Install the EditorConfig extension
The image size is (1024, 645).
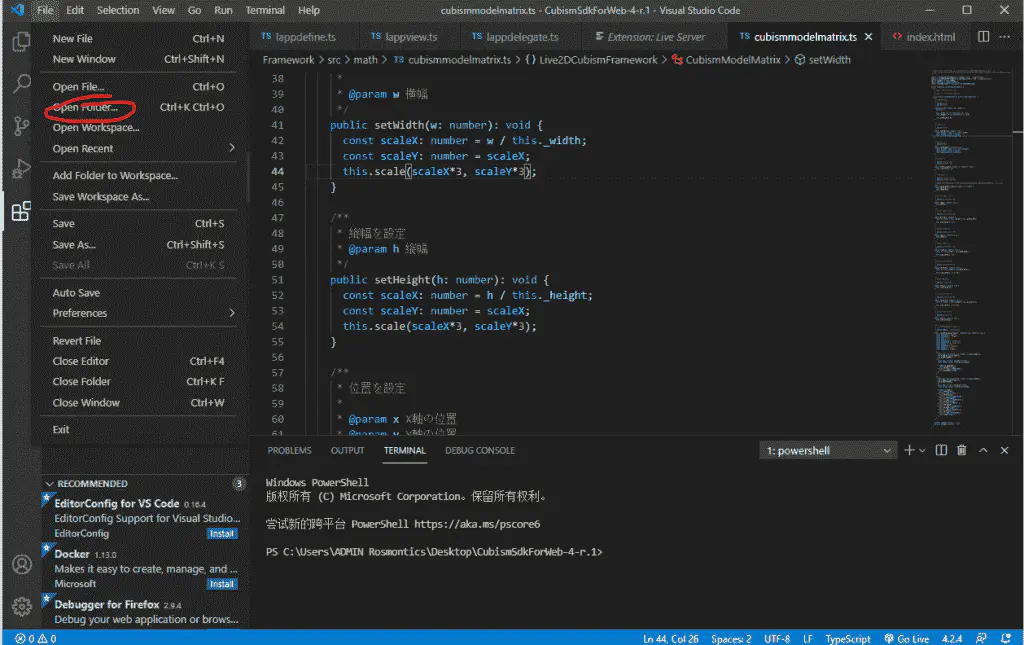[x=222, y=533]
